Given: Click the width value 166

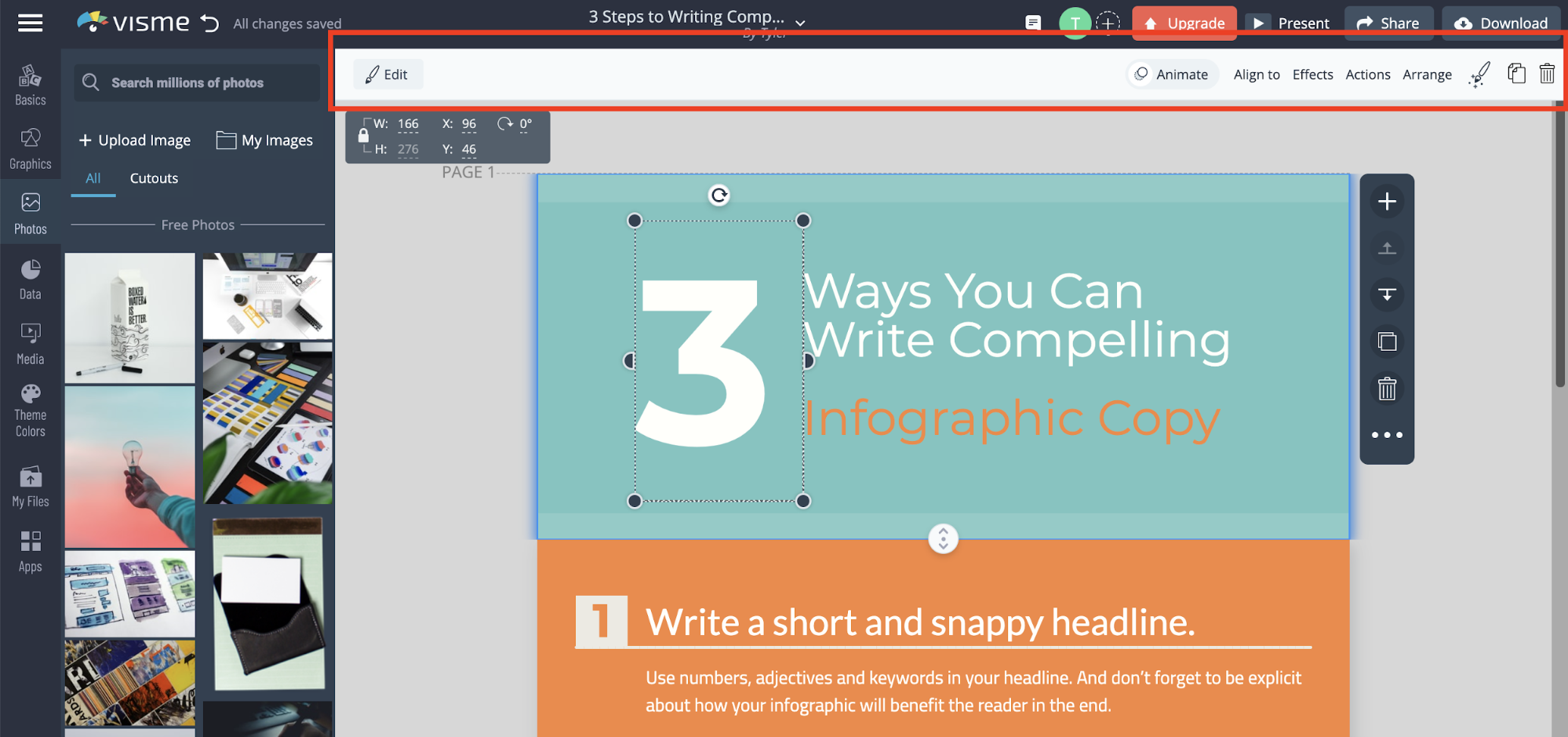Looking at the screenshot, I should pos(408,124).
